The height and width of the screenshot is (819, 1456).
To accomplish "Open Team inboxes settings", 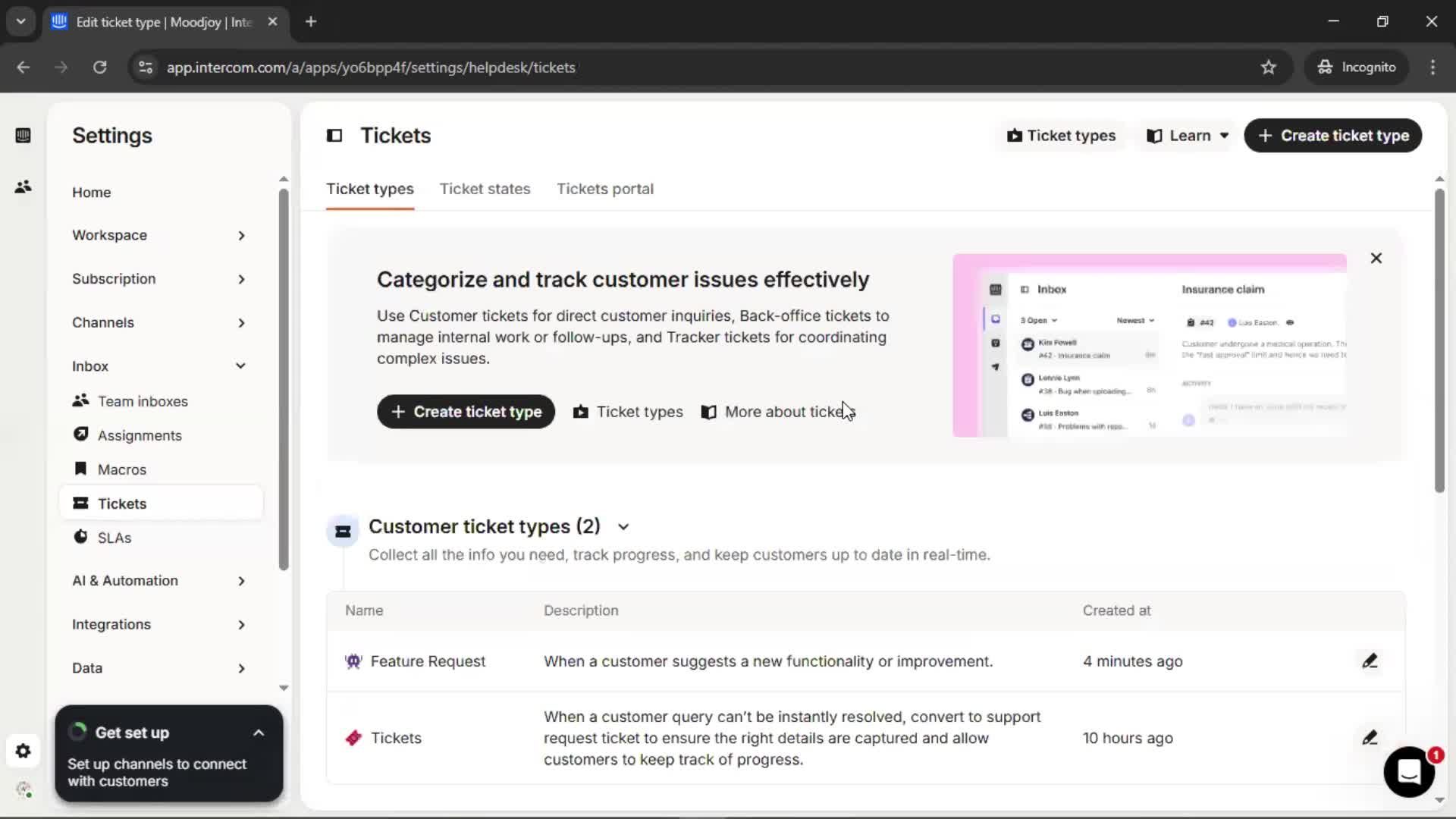I will tap(143, 401).
